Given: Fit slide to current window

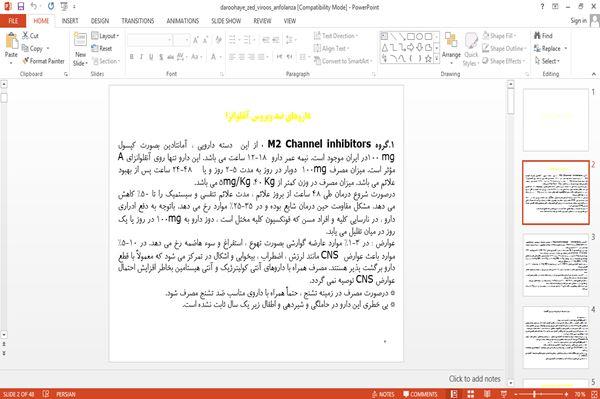Looking at the screenshot, I should pos(594,394).
